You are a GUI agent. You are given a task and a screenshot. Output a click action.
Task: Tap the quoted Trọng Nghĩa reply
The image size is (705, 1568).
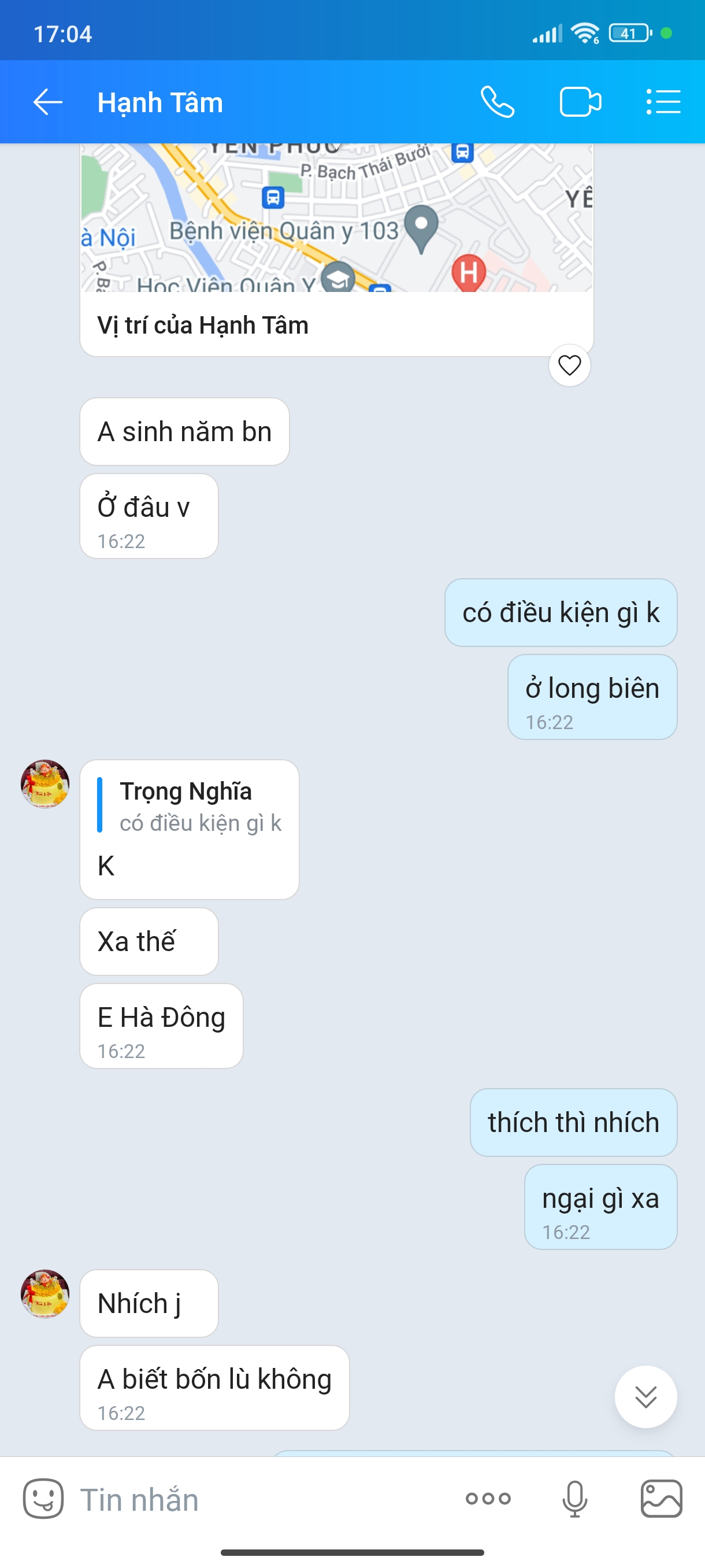point(189,805)
